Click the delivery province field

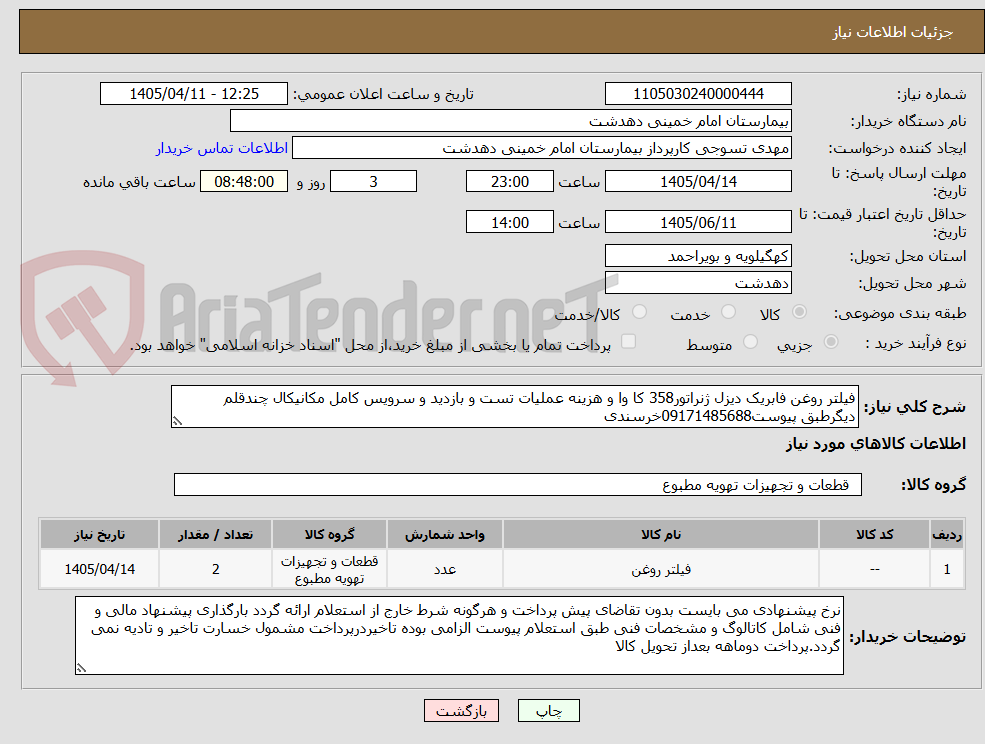698,256
